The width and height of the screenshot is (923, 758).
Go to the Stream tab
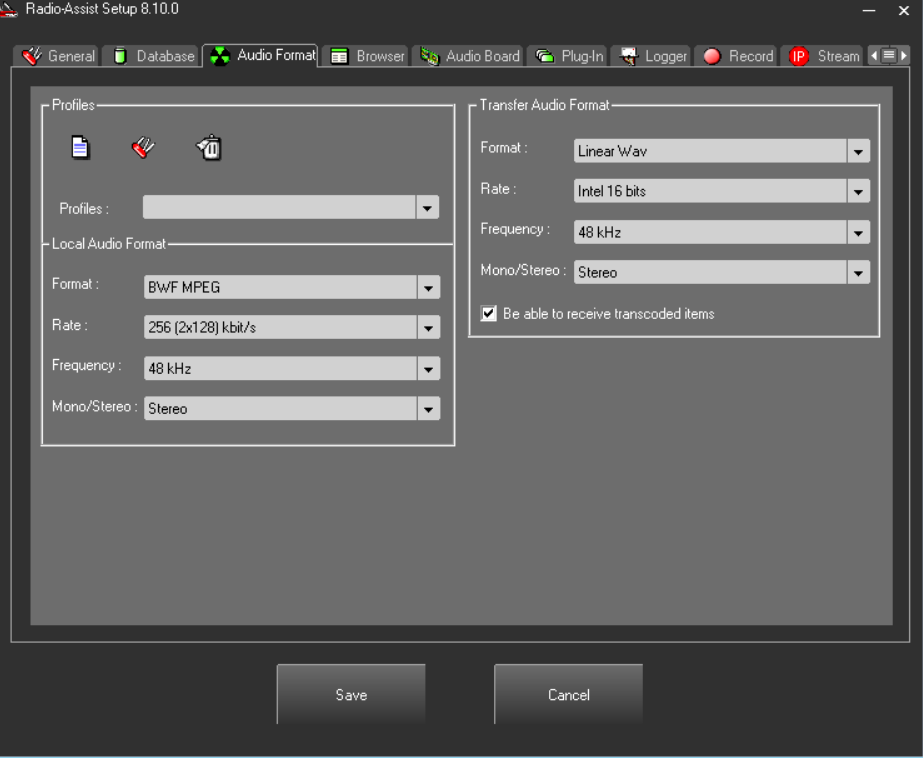point(825,56)
